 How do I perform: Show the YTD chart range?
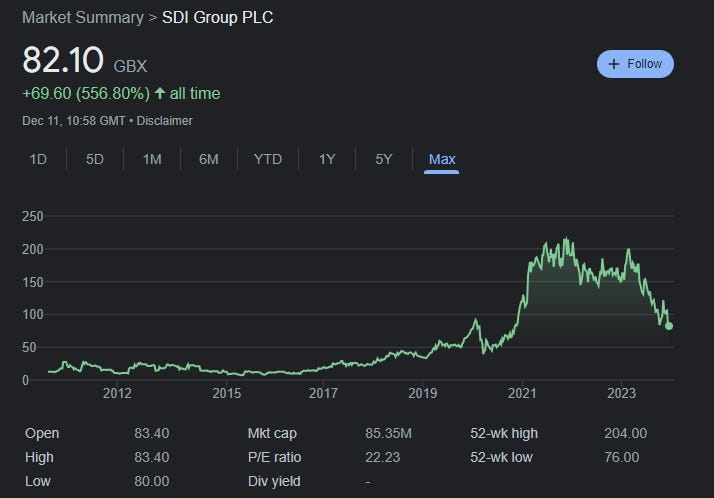coord(268,159)
